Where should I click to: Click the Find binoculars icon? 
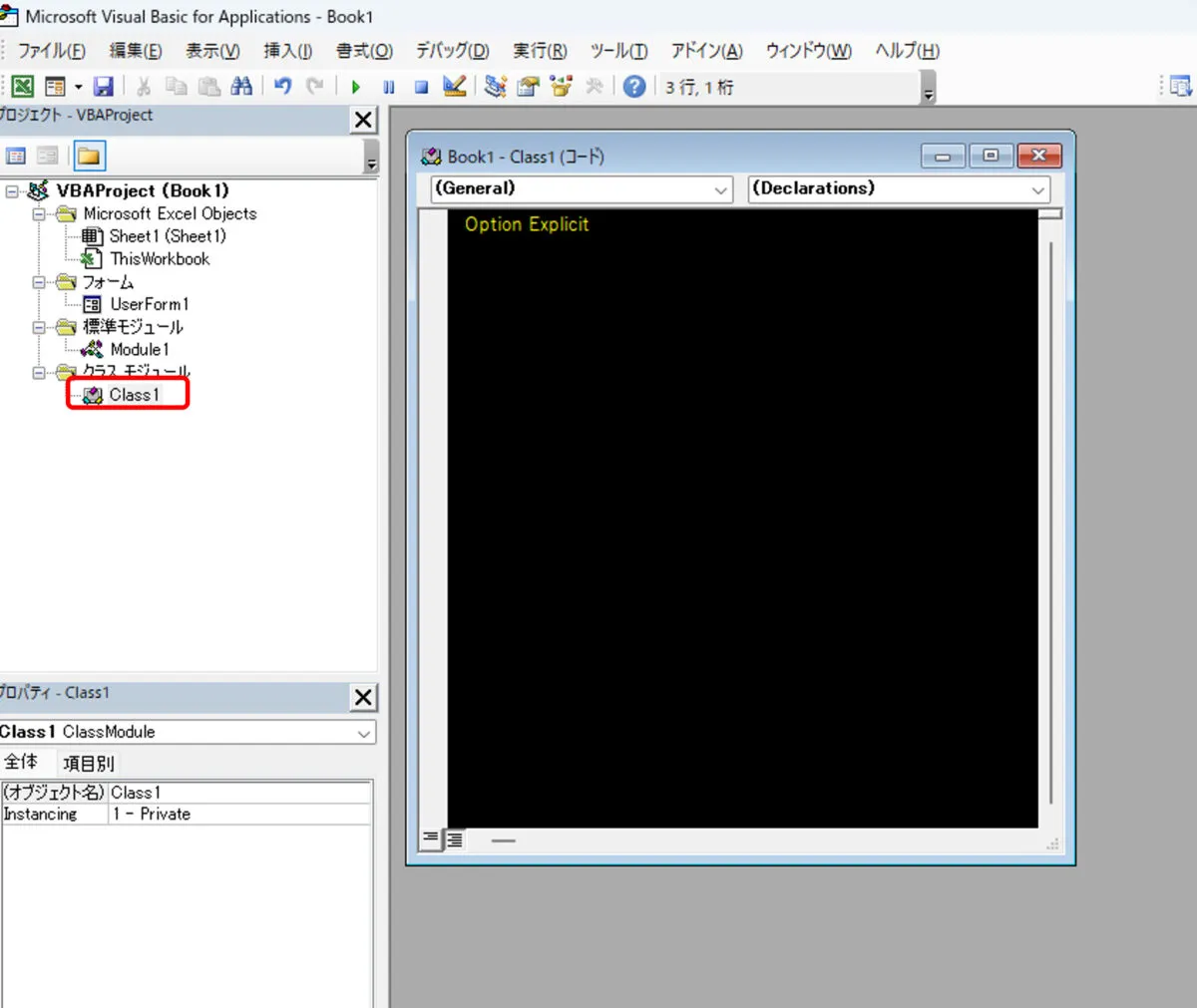click(241, 87)
